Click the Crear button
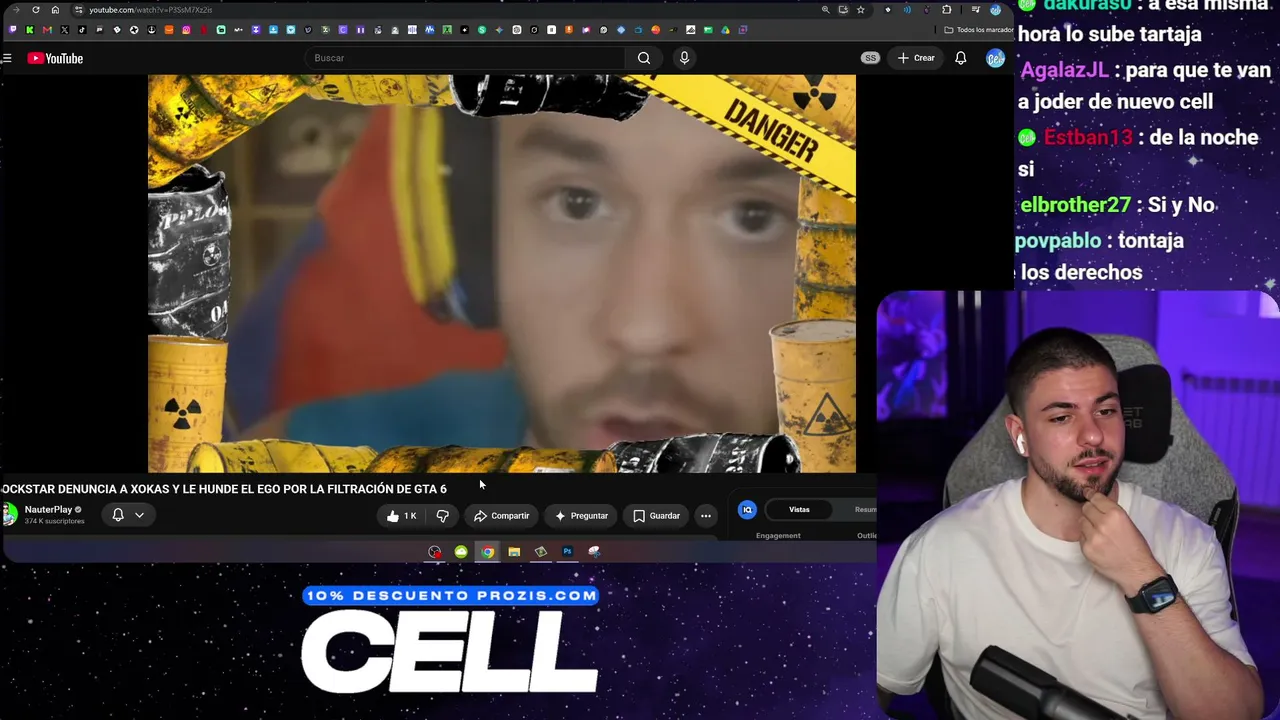The image size is (1280, 720). [916, 58]
